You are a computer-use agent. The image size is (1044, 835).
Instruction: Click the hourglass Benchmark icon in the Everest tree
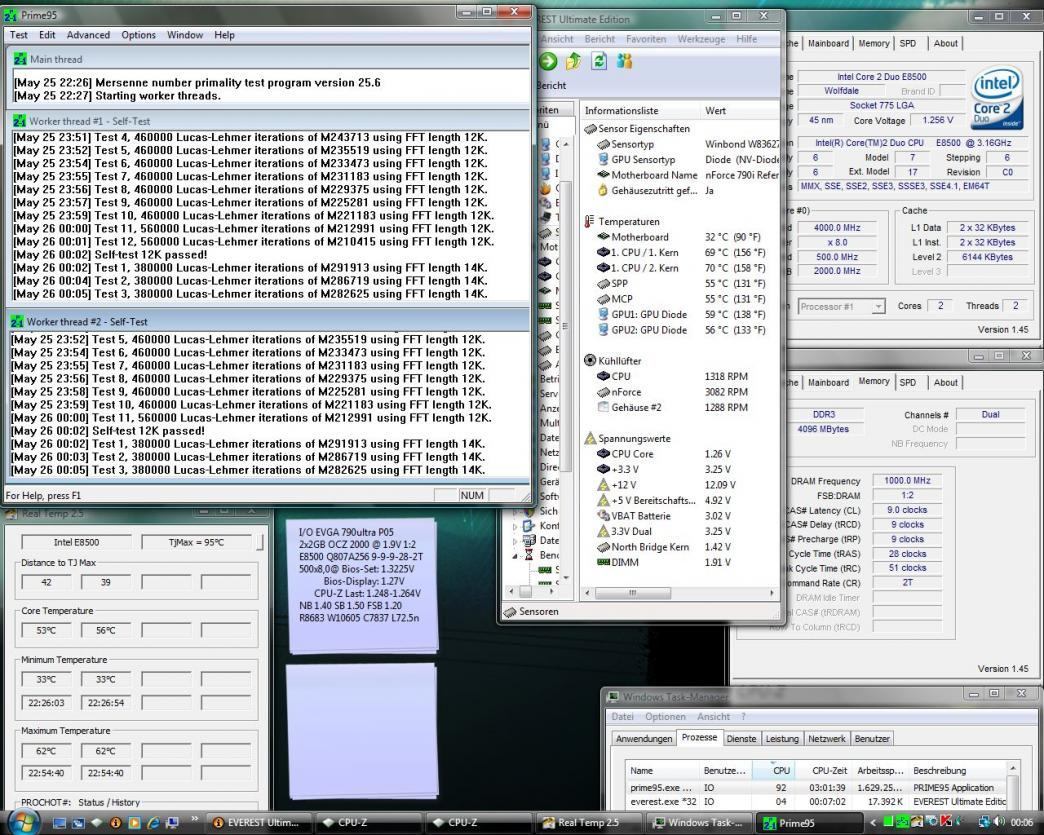[x=529, y=555]
